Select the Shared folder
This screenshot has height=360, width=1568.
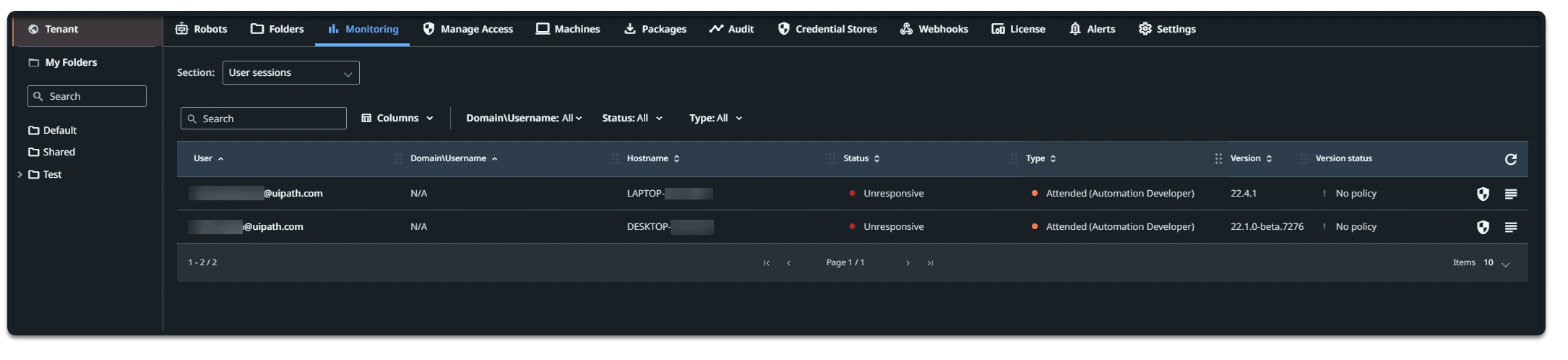(51, 152)
